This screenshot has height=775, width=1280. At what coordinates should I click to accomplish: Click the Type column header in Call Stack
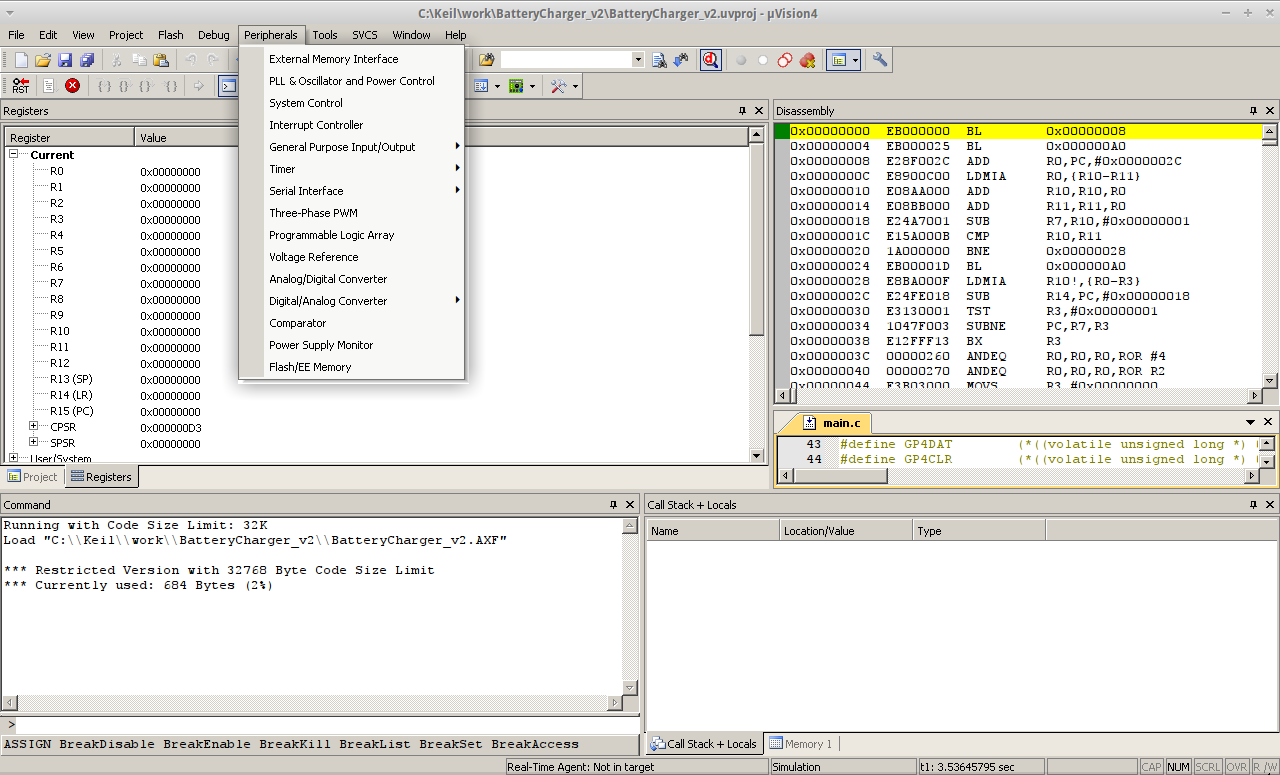coord(979,531)
